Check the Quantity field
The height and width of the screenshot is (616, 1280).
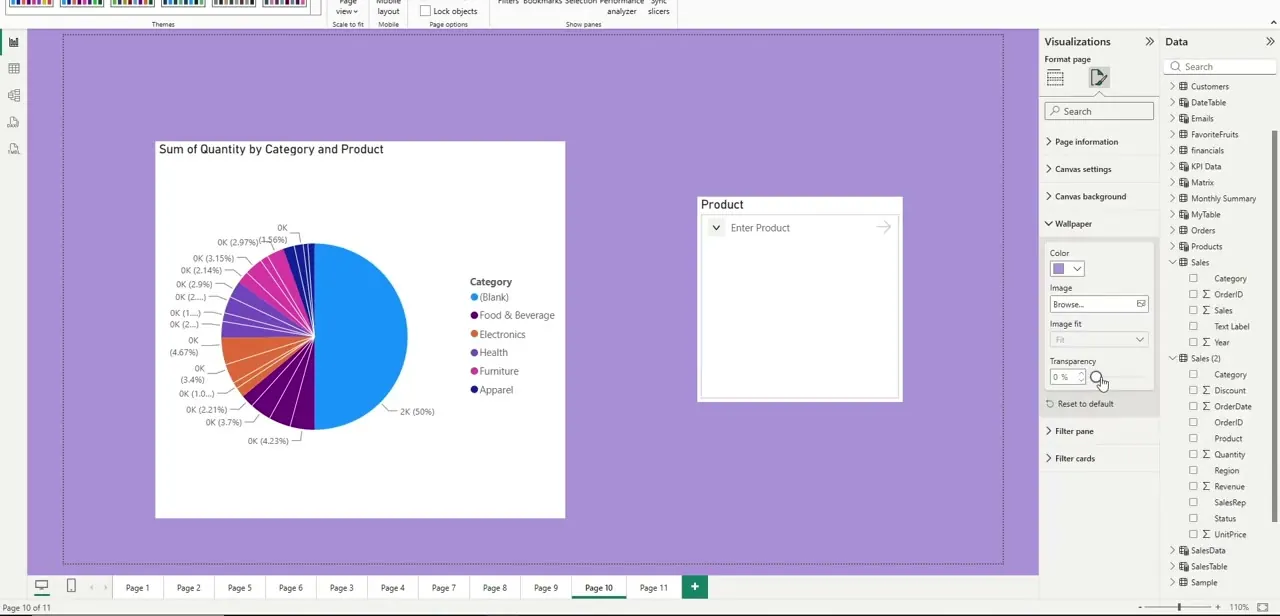(x=1193, y=455)
